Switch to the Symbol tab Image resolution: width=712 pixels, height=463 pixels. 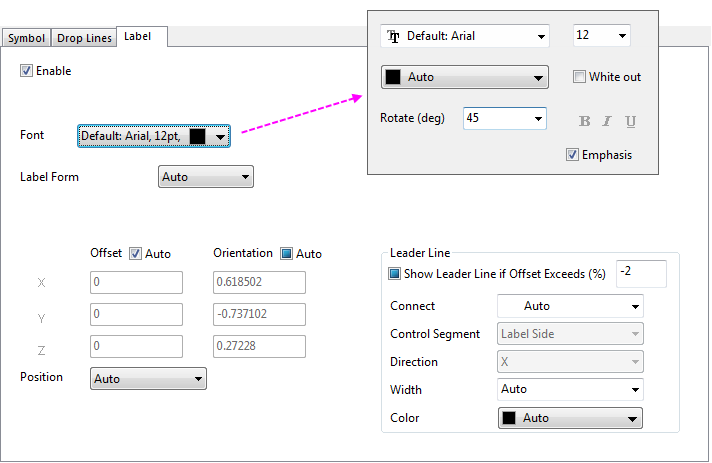(27, 38)
